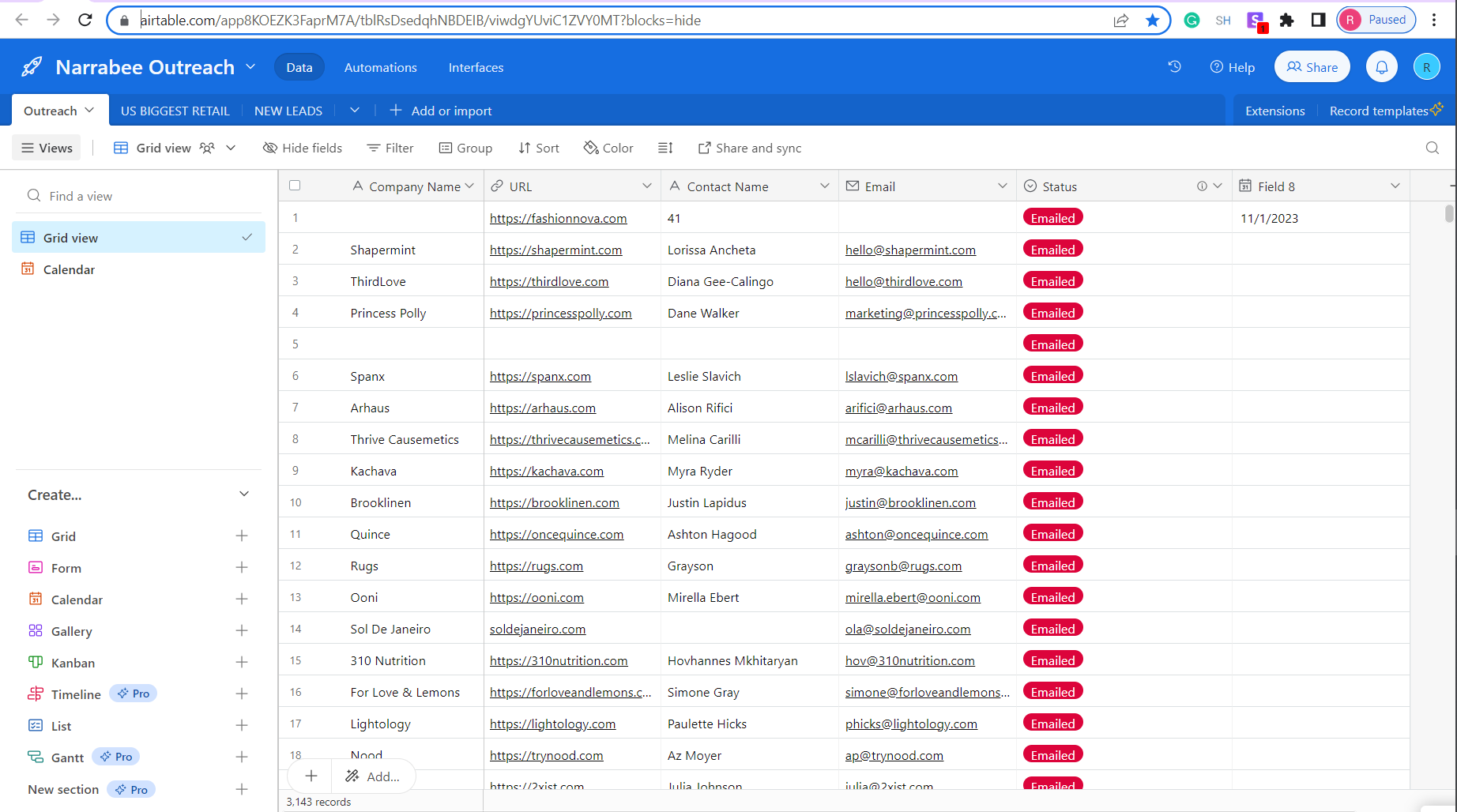The image size is (1457, 812).
Task: Open the row height icon
Action: [x=665, y=148]
